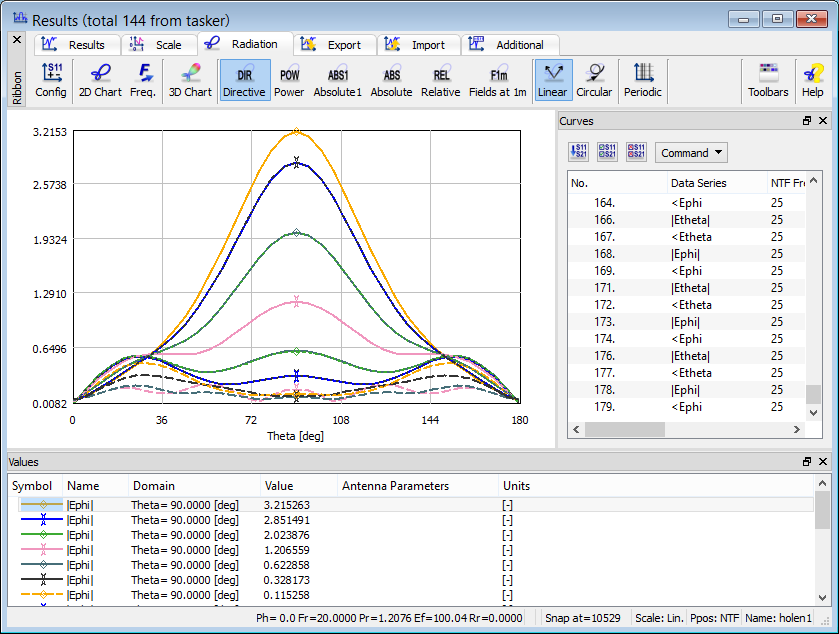
Task: Open the Config toolbar icon
Action: pos(51,80)
